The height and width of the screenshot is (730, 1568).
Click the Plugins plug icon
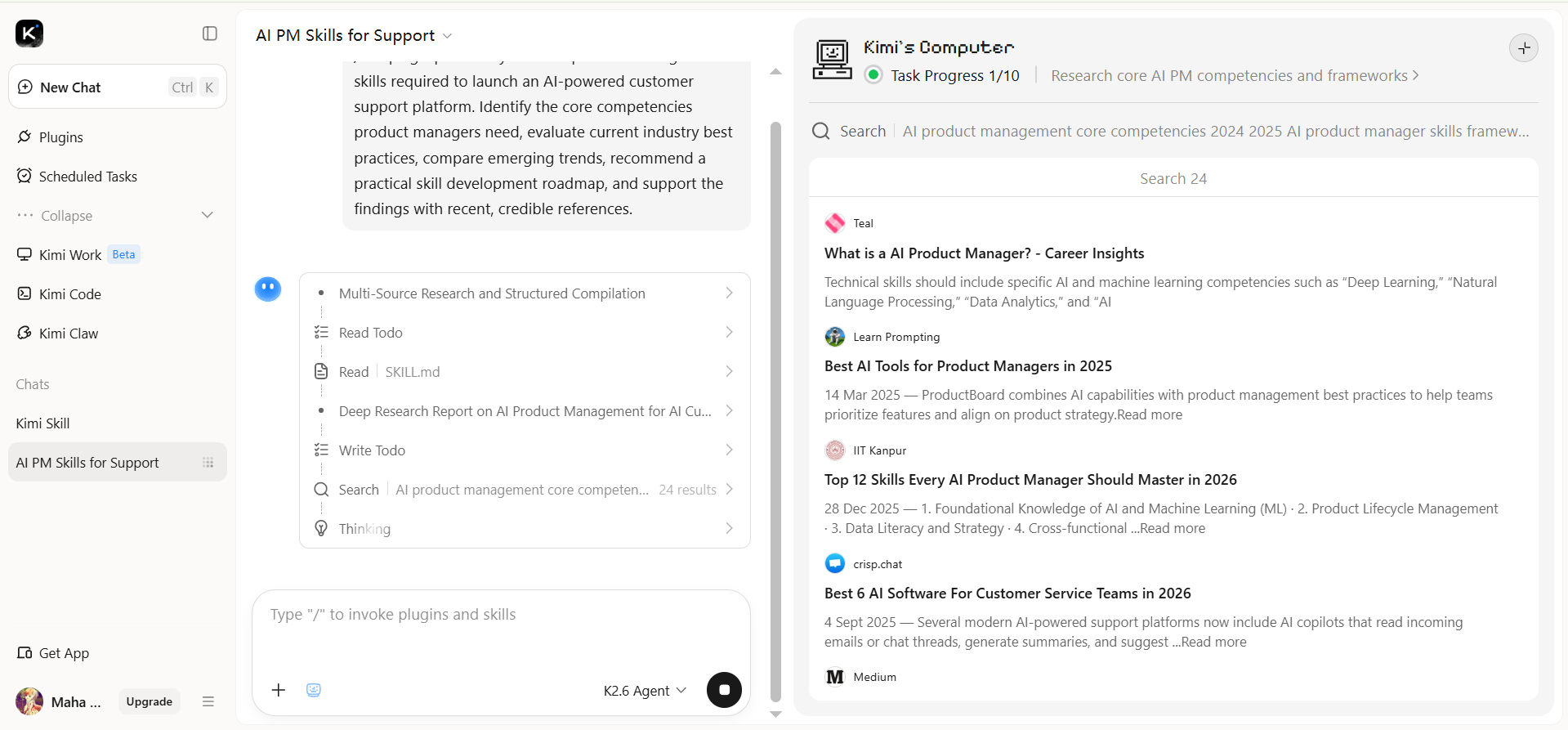pos(25,137)
